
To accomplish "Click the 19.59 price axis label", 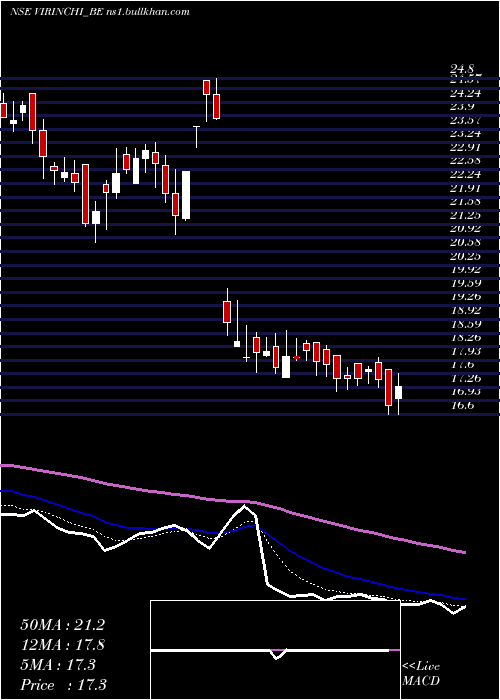I will click(465, 283).
